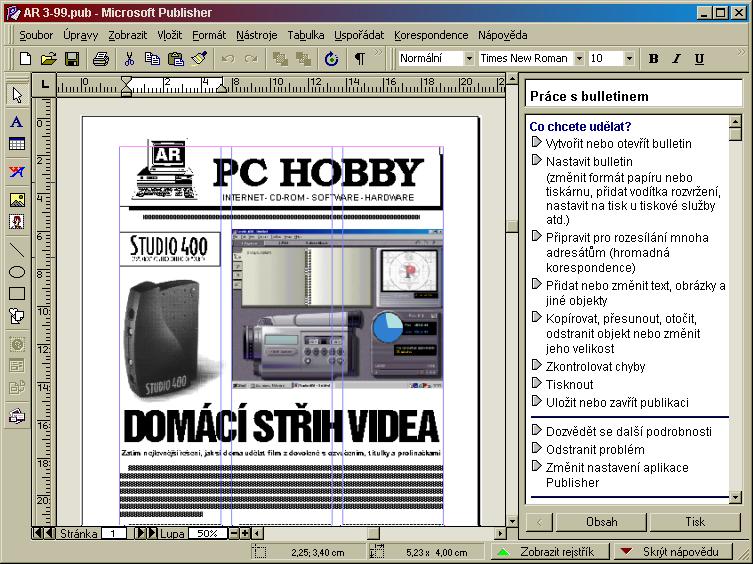Image resolution: width=753 pixels, height=564 pixels.
Task: Click the horizontal scrollbar thumb
Action: click(373, 533)
